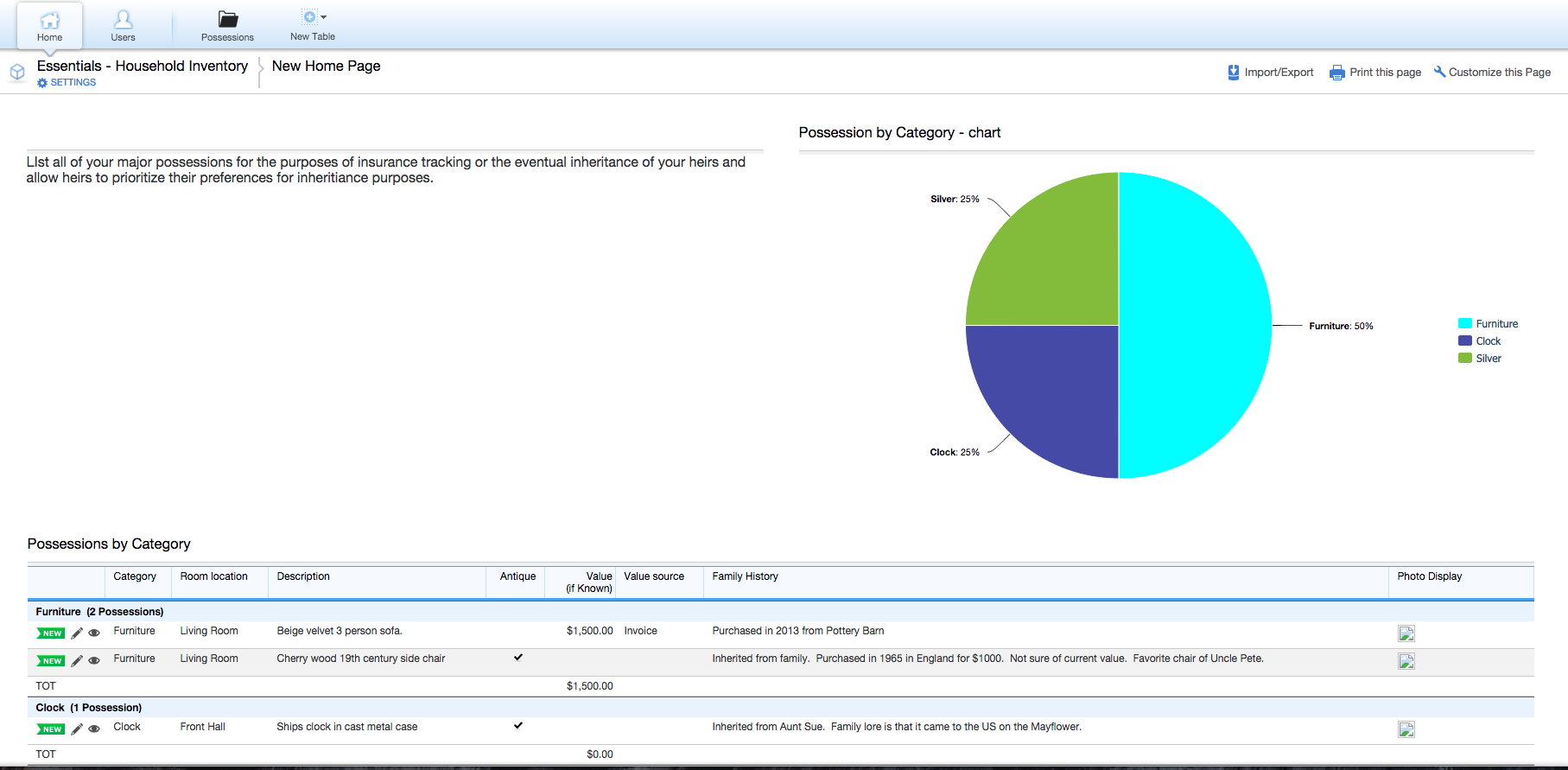Sort by Category column header
Viewport: 1568px width, 770px height.
135,576
